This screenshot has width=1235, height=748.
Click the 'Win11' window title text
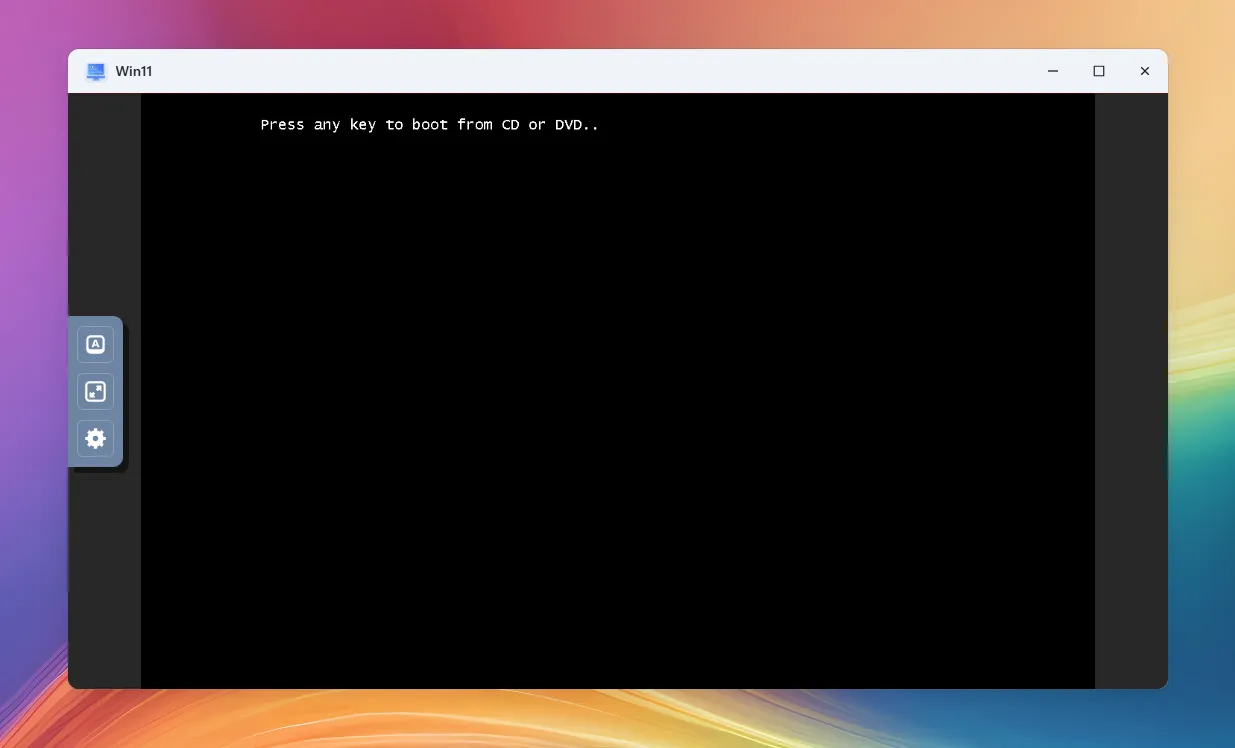(134, 71)
